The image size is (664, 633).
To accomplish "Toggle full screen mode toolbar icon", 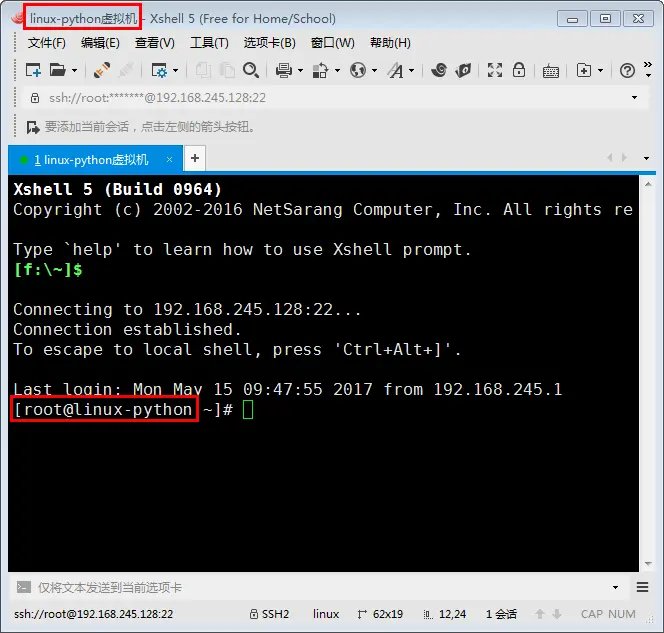I will (494, 70).
